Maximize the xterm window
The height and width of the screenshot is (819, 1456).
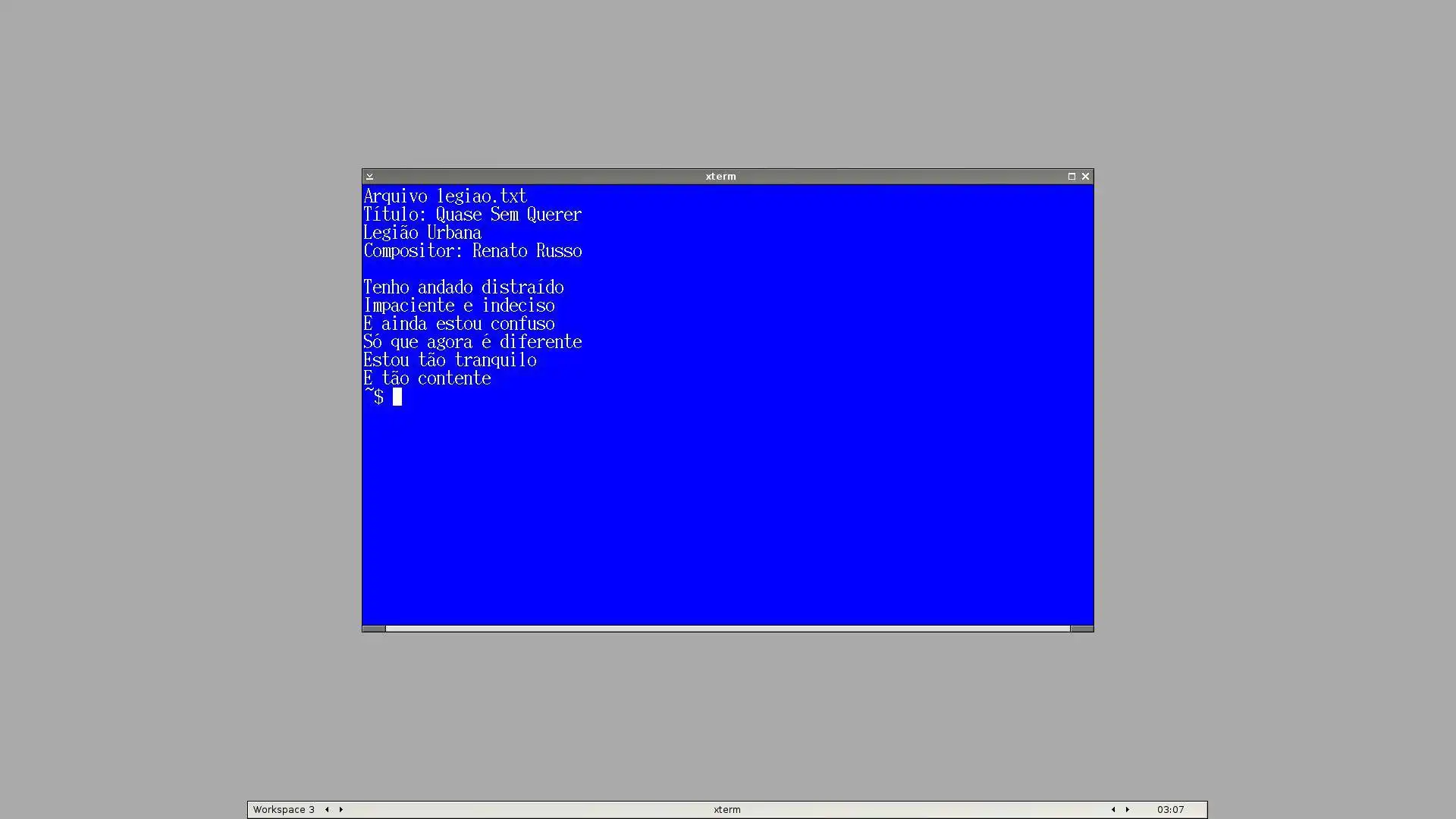[1072, 176]
